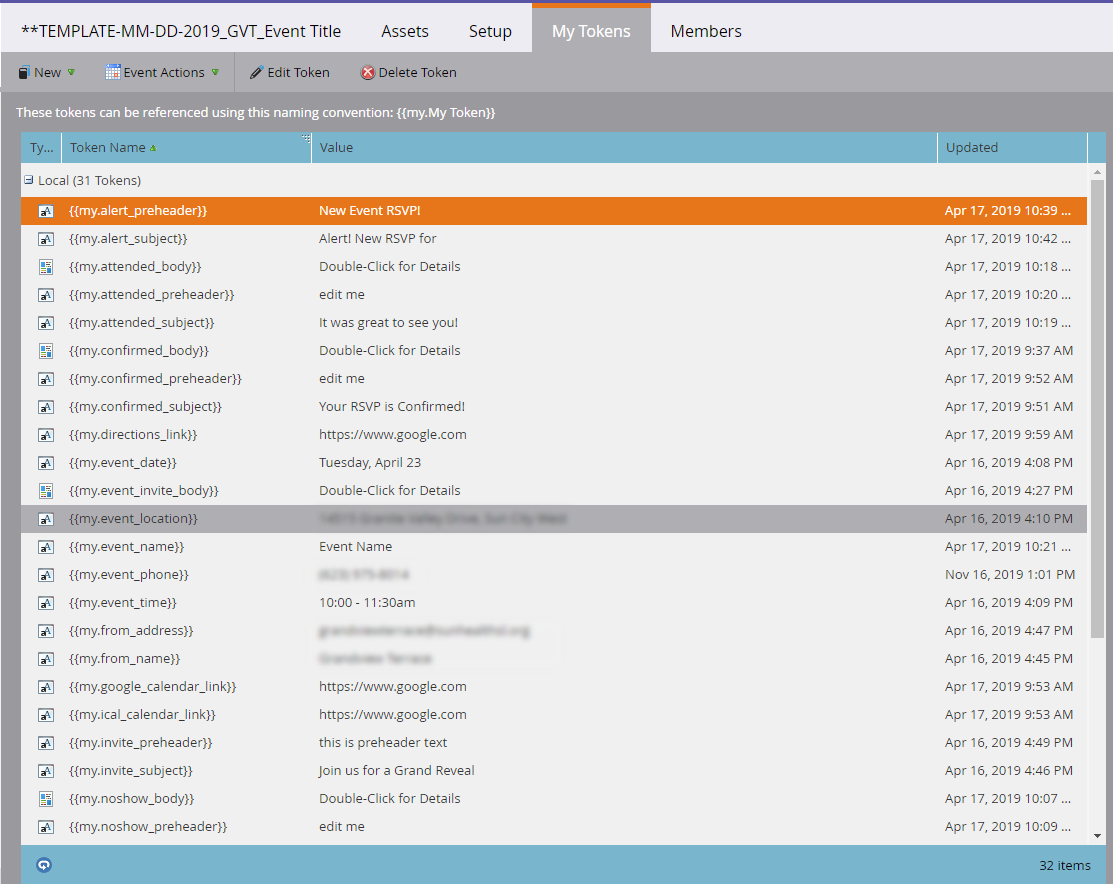1113x884 pixels.
Task: Click the rich text icon for my.attended_body
Action: 45,267
